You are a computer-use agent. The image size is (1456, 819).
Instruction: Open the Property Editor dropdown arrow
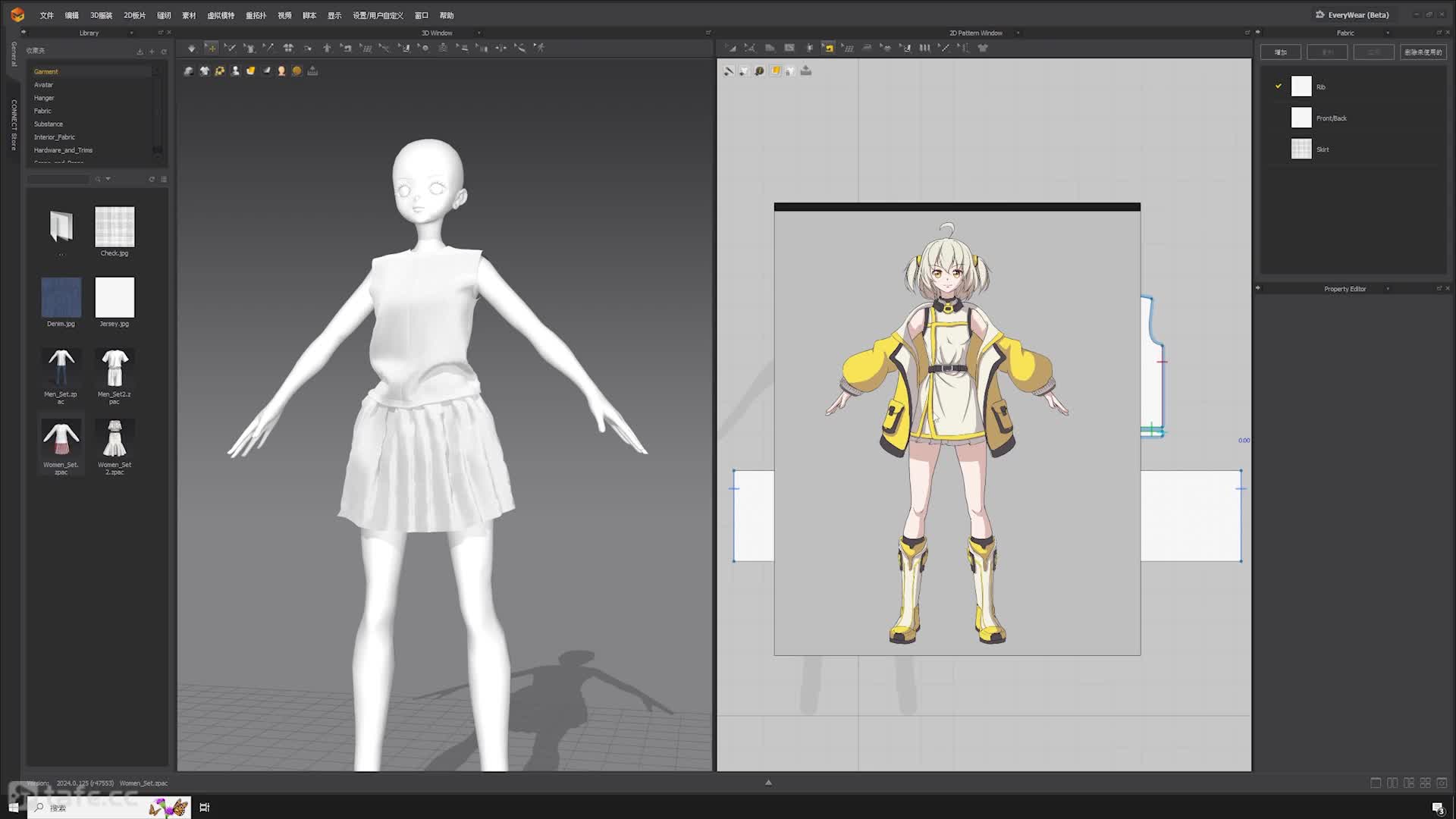pyautogui.click(x=1388, y=289)
